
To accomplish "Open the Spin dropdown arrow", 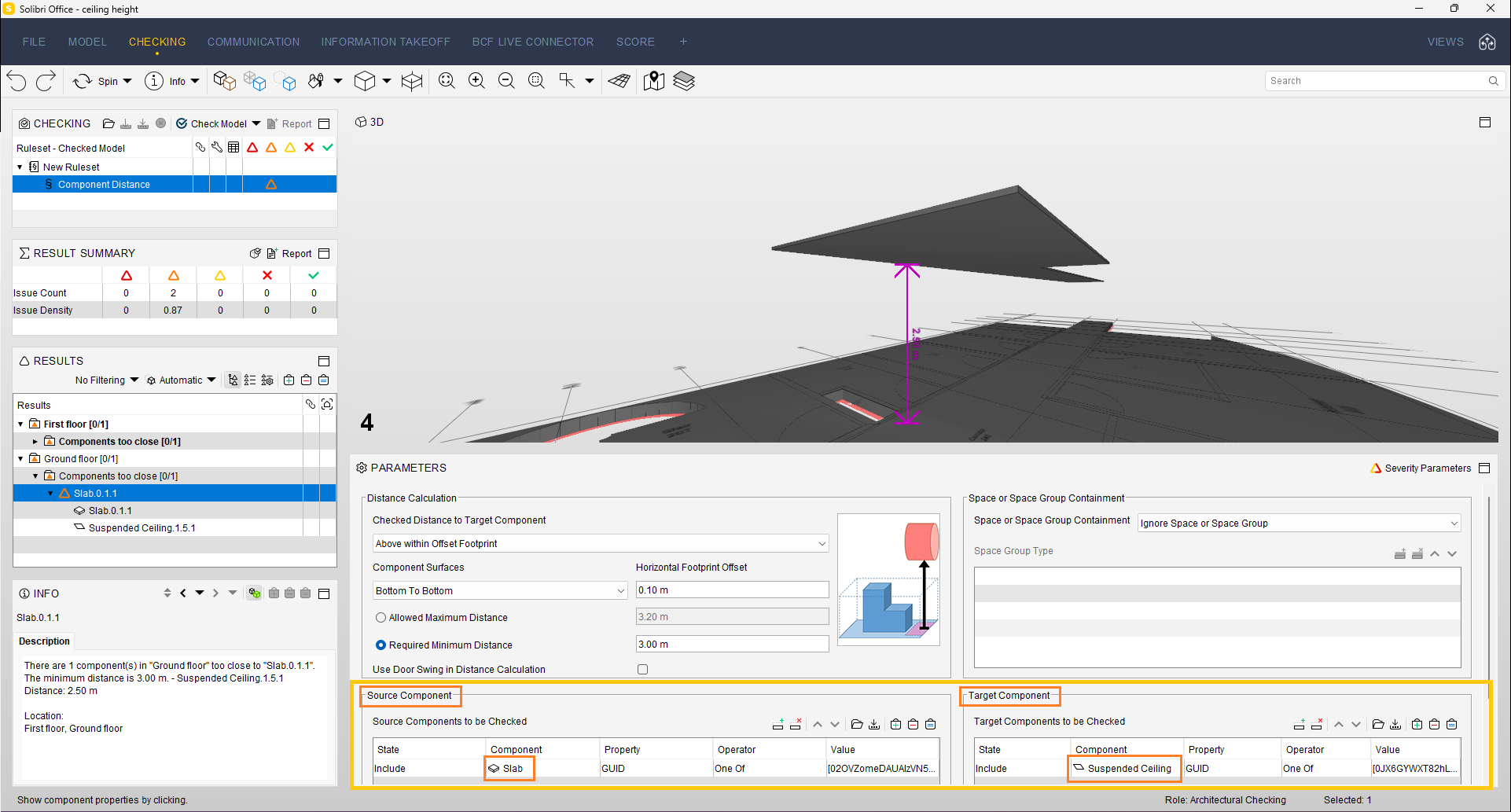I will coord(127,81).
